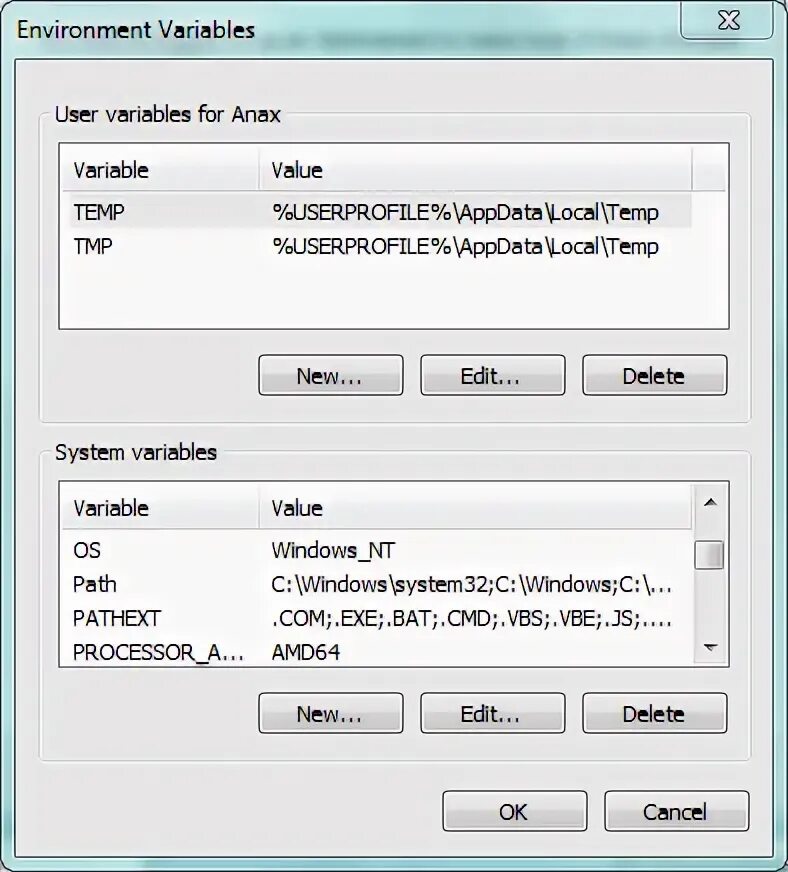The image size is (788, 872).
Task: Click the system variables scrollbar thumb
Action: [709, 554]
